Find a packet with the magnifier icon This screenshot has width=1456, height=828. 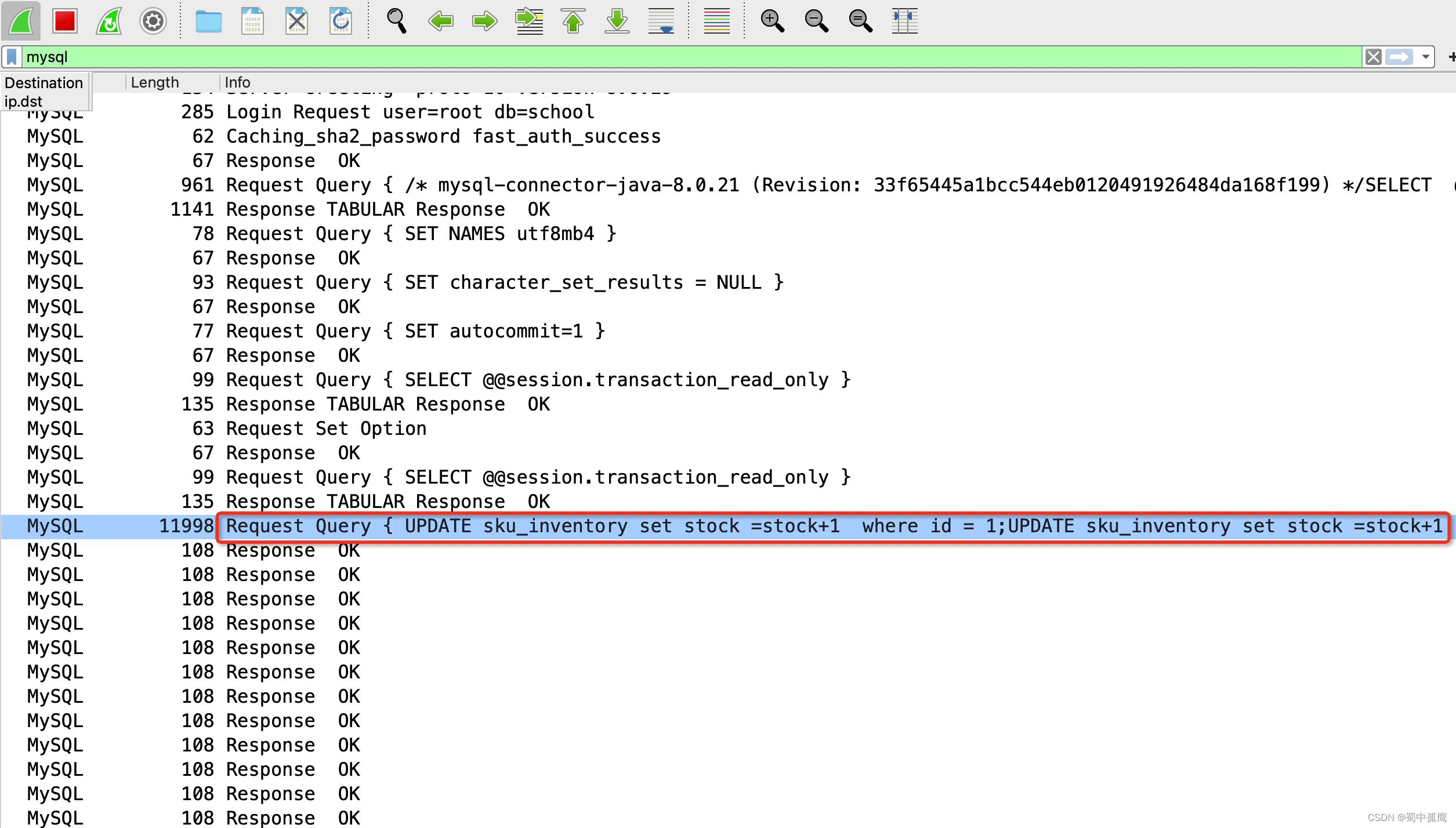pos(397,21)
